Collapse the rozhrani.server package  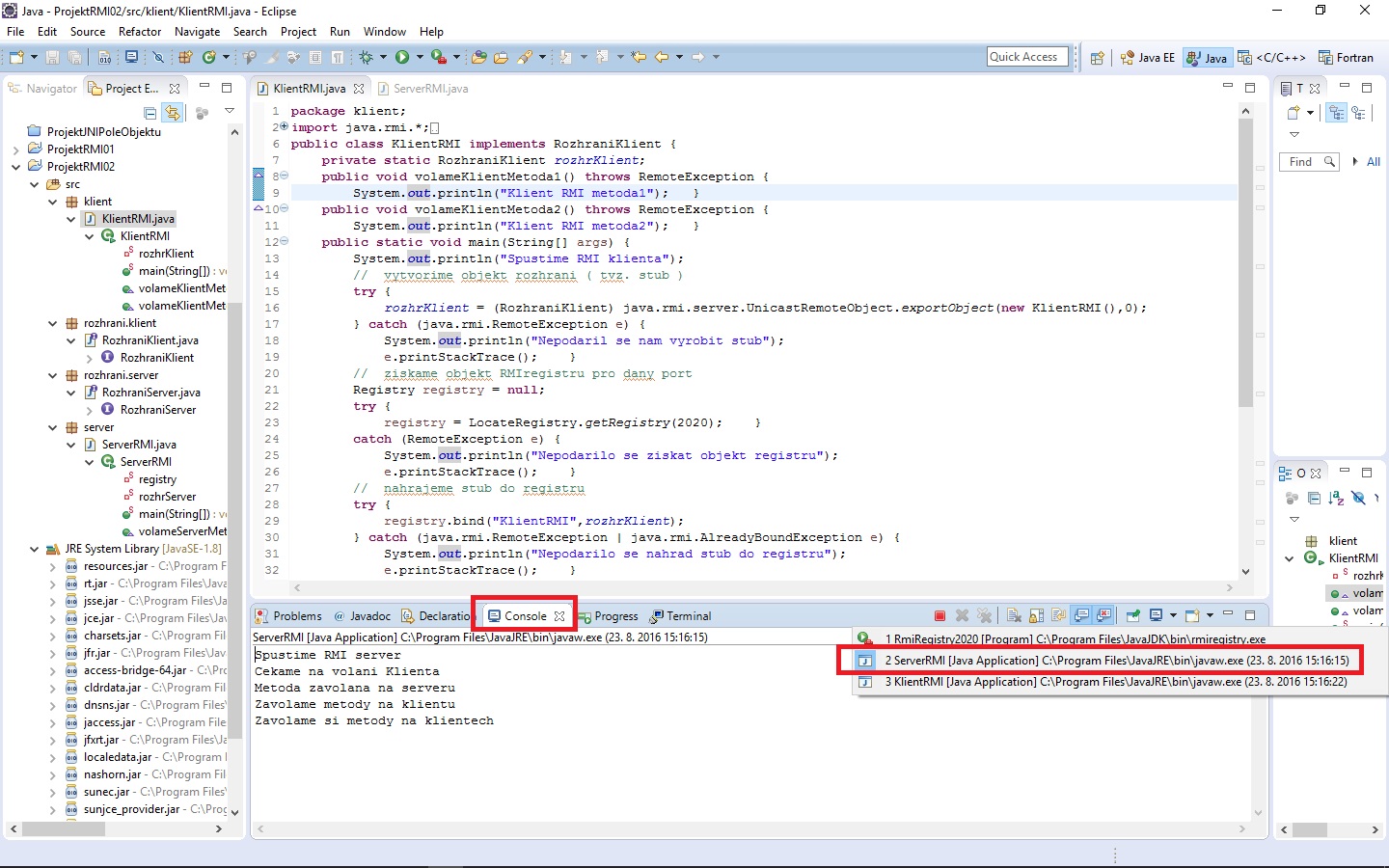[53, 375]
